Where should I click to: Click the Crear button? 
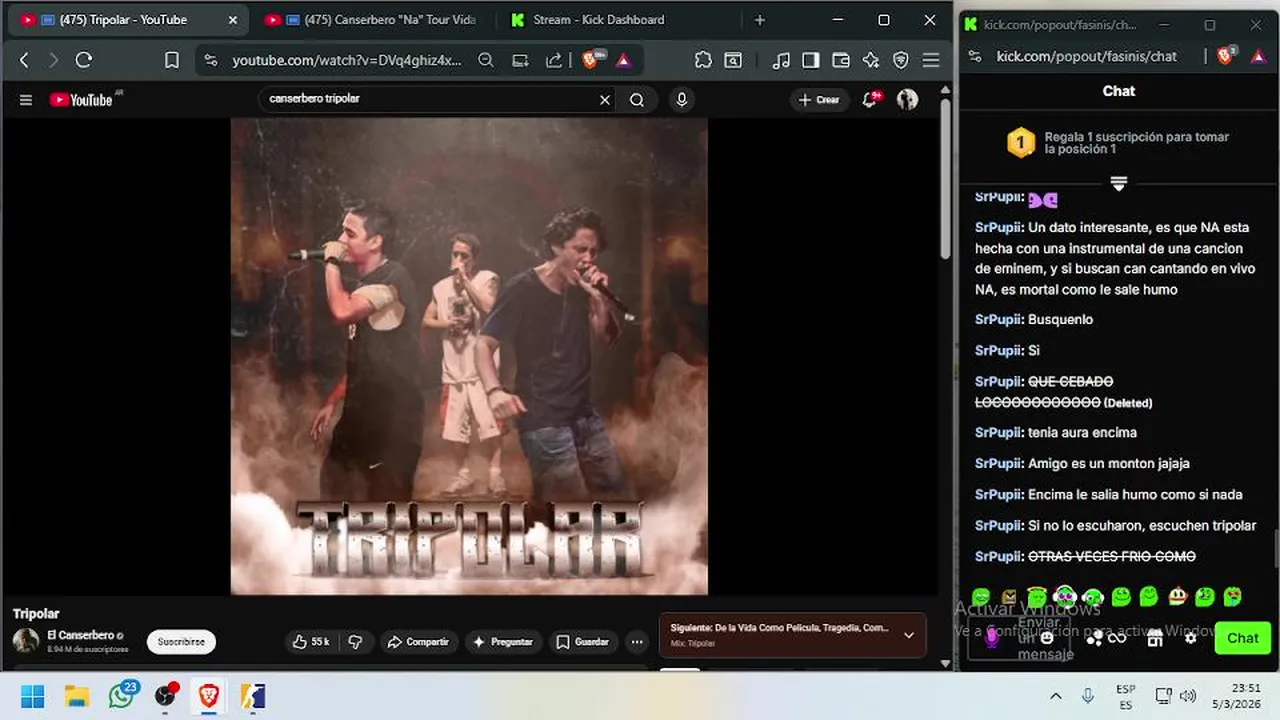tap(819, 99)
